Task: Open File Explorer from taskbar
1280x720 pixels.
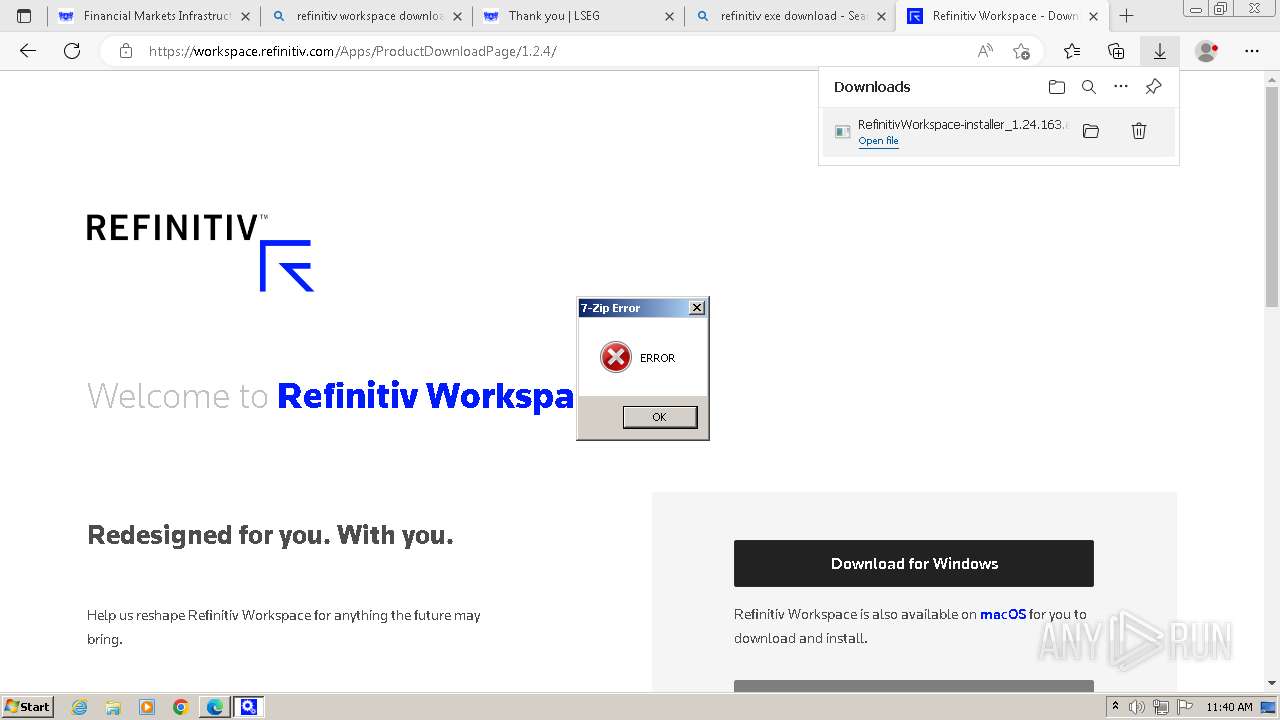Action: point(113,707)
